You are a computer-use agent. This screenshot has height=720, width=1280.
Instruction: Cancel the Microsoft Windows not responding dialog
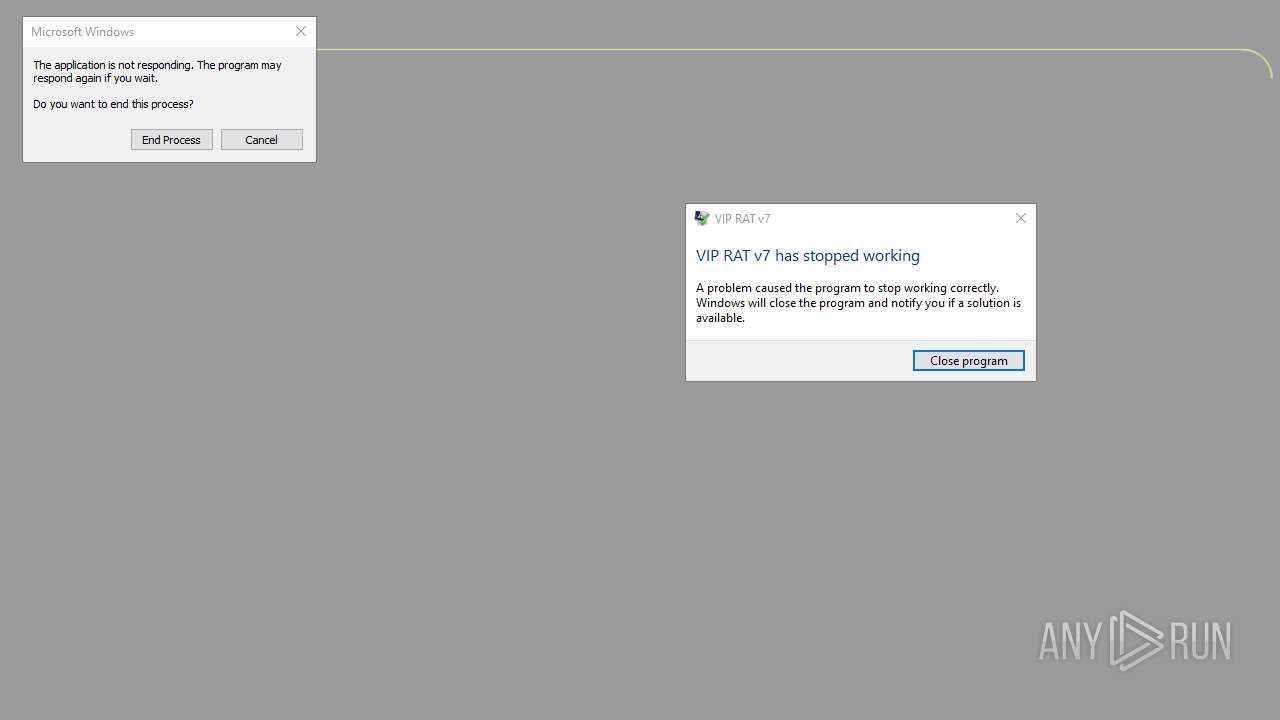261,140
